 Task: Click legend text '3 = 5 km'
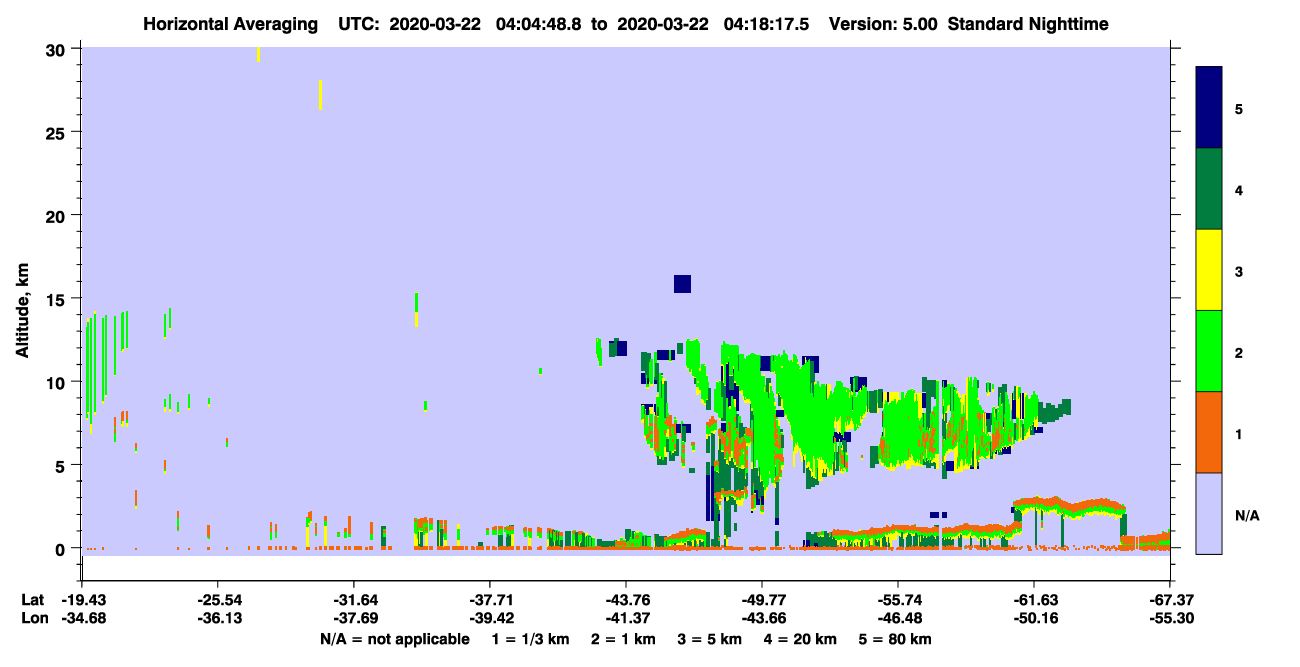coord(709,639)
